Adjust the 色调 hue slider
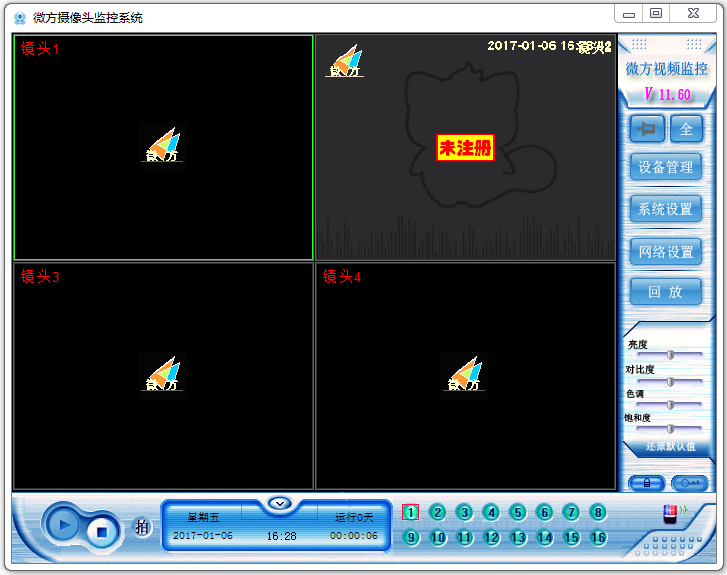 pyautogui.click(x=670, y=405)
